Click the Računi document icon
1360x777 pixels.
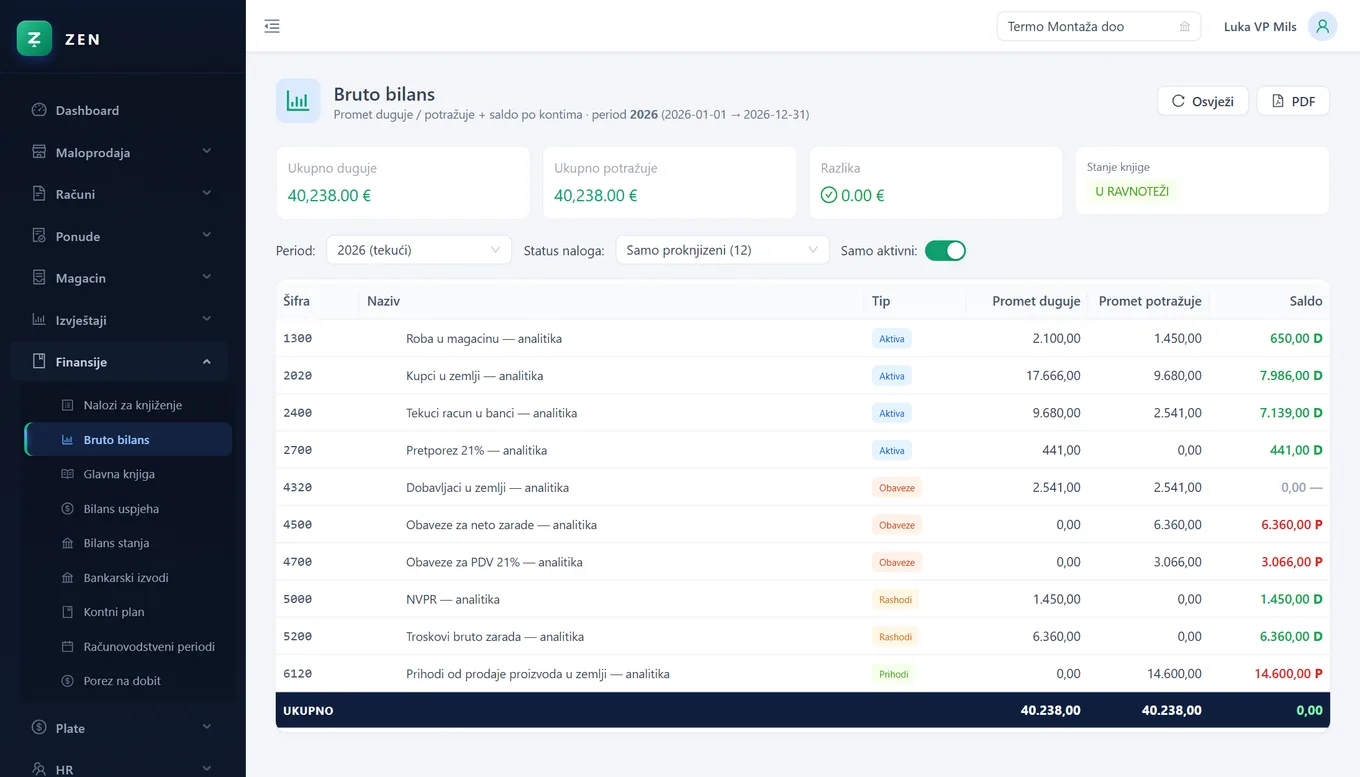(39, 194)
